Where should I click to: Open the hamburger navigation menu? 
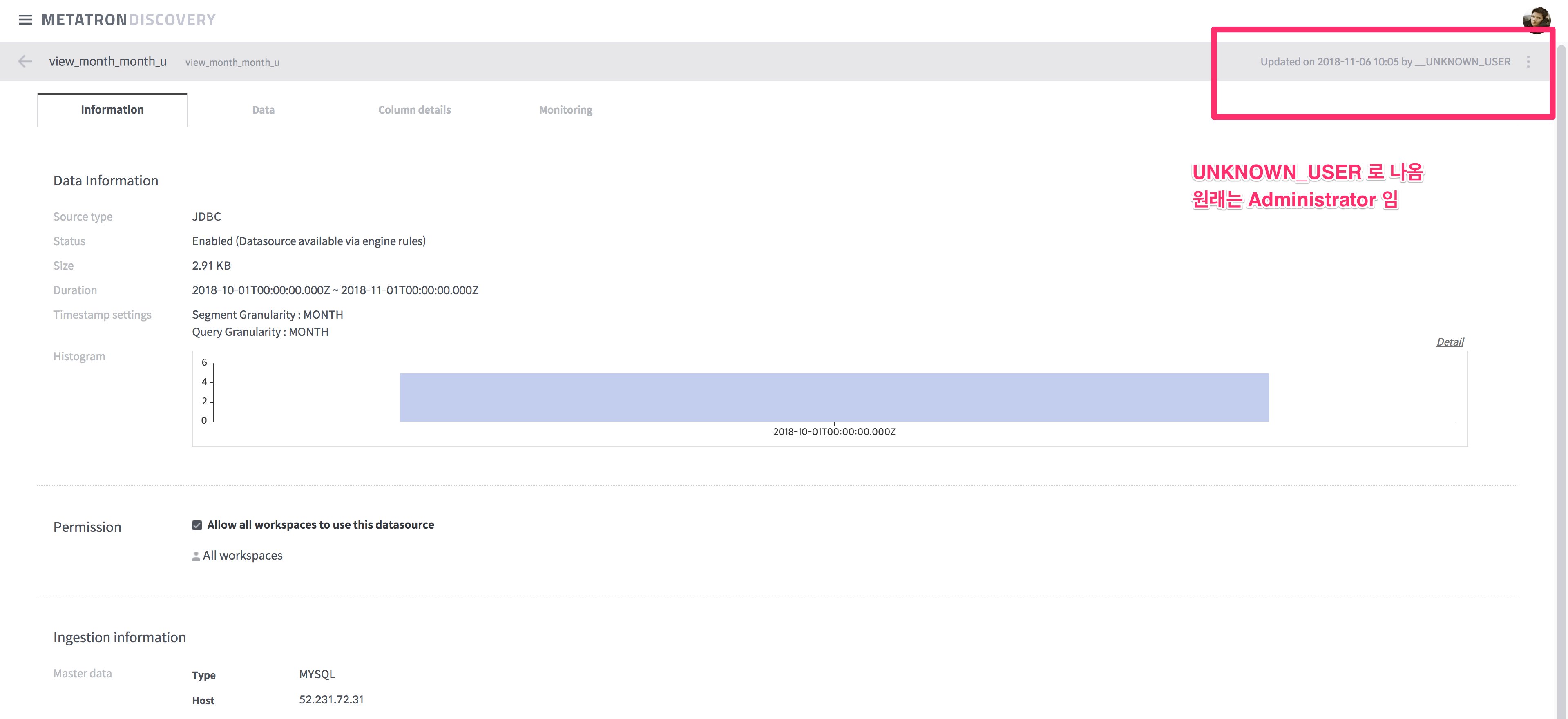(x=25, y=20)
